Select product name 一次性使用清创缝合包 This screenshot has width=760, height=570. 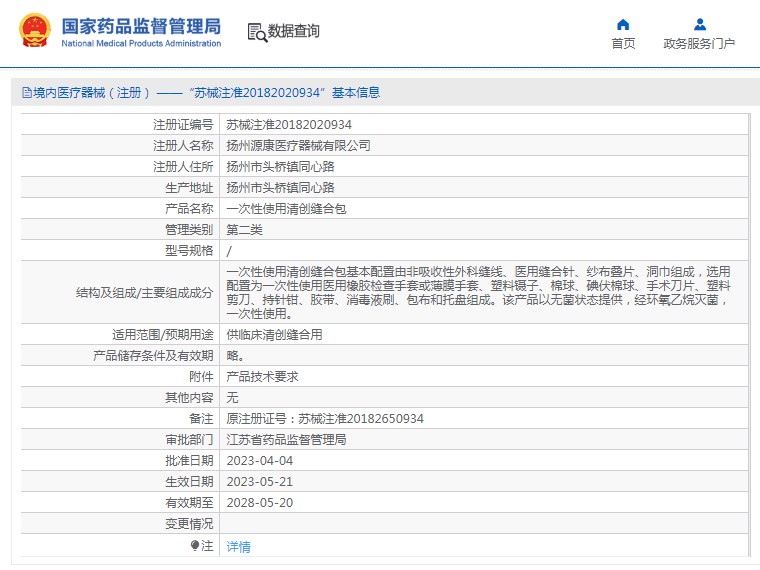(286, 208)
